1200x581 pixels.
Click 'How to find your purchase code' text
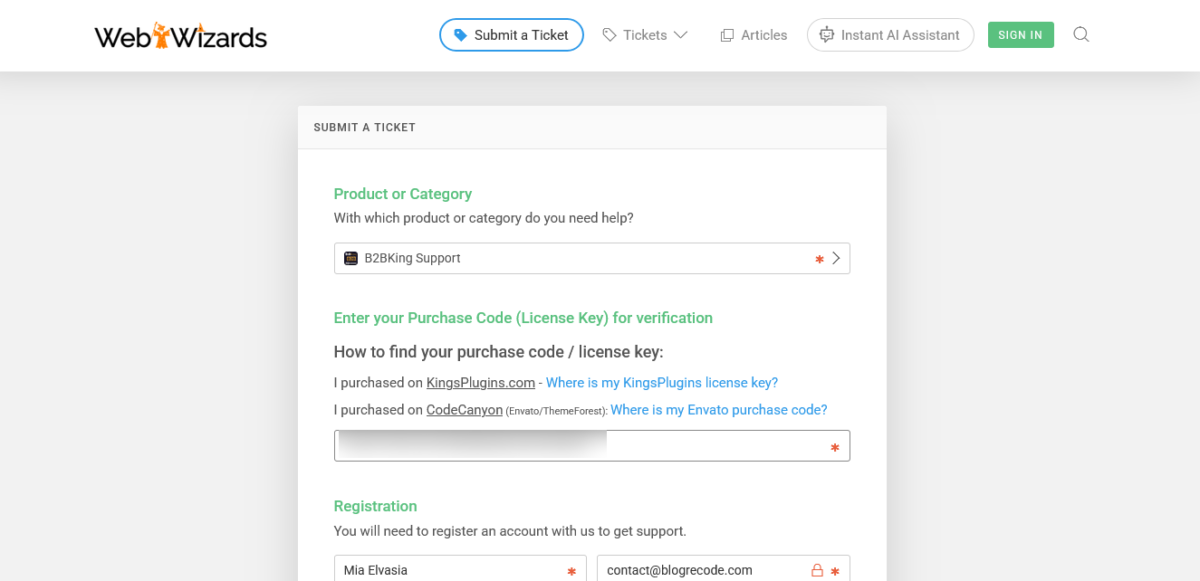[498, 352]
